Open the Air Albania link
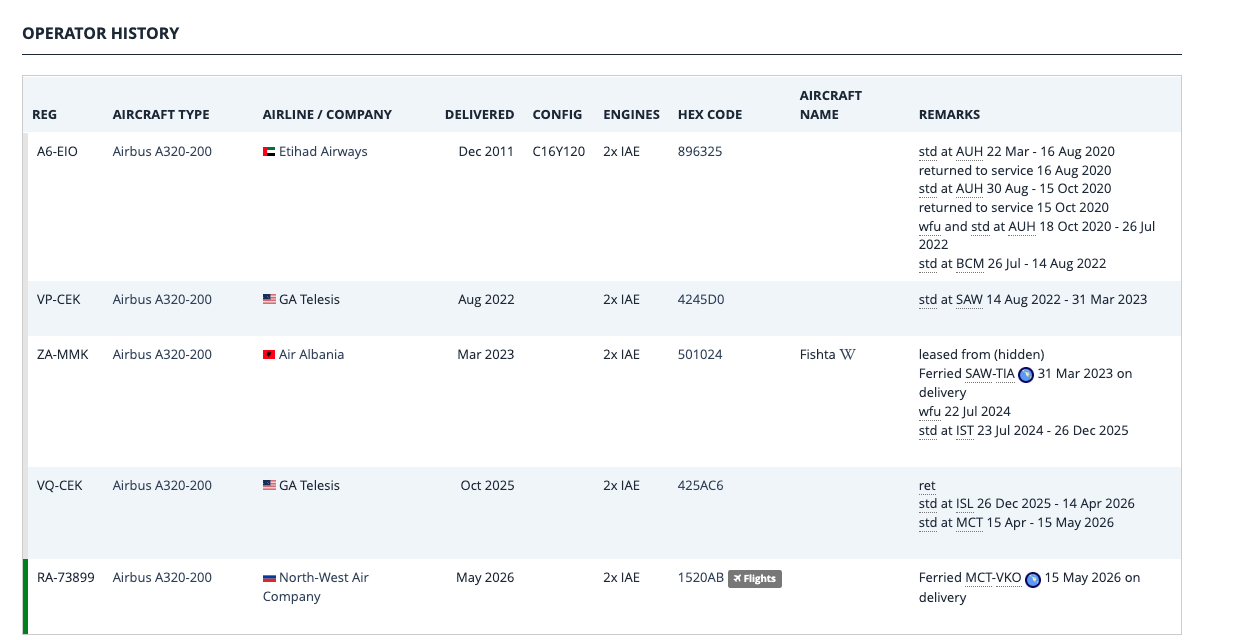Screen dimensions: 1235x640 [x=311, y=354]
